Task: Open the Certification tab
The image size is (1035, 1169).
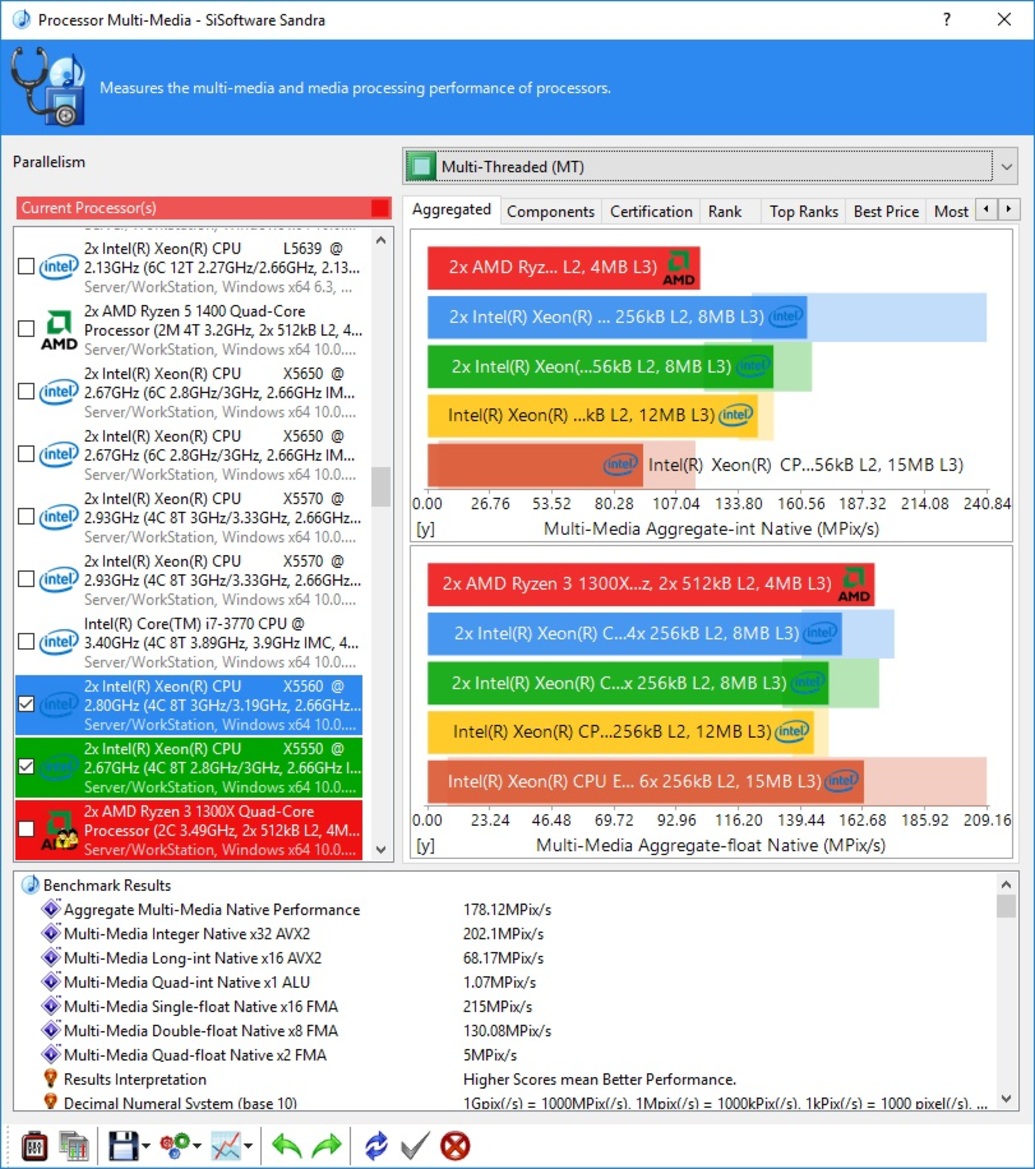Action: tap(651, 212)
